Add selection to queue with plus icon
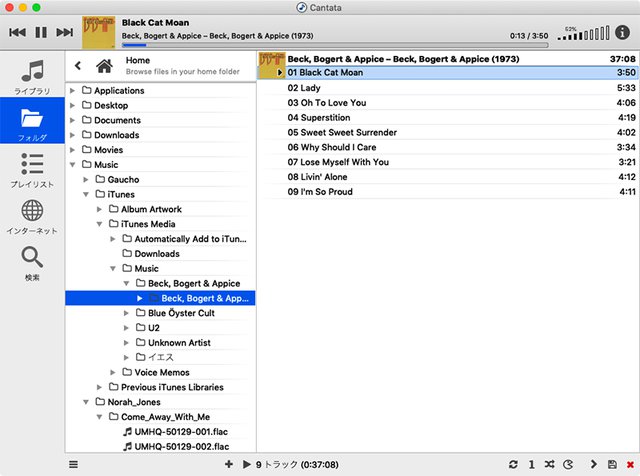Image resolution: width=640 pixels, height=476 pixels. click(x=229, y=464)
